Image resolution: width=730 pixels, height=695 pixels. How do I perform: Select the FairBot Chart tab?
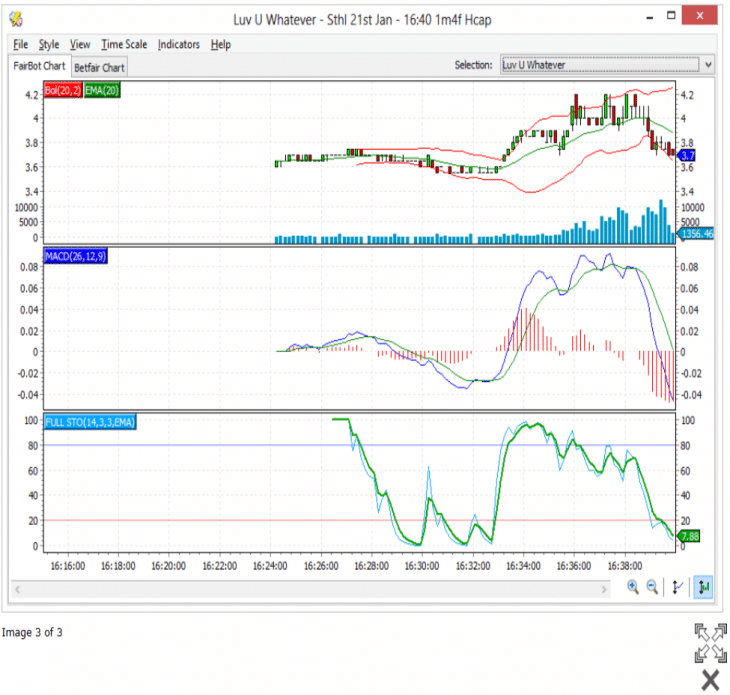point(39,66)
